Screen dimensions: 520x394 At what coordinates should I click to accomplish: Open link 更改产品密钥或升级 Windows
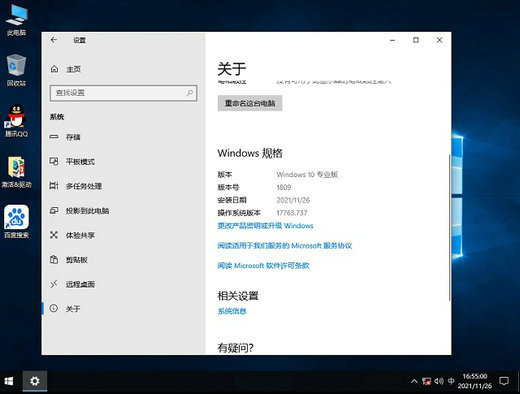pyautogui.click(x=265, y=226)
